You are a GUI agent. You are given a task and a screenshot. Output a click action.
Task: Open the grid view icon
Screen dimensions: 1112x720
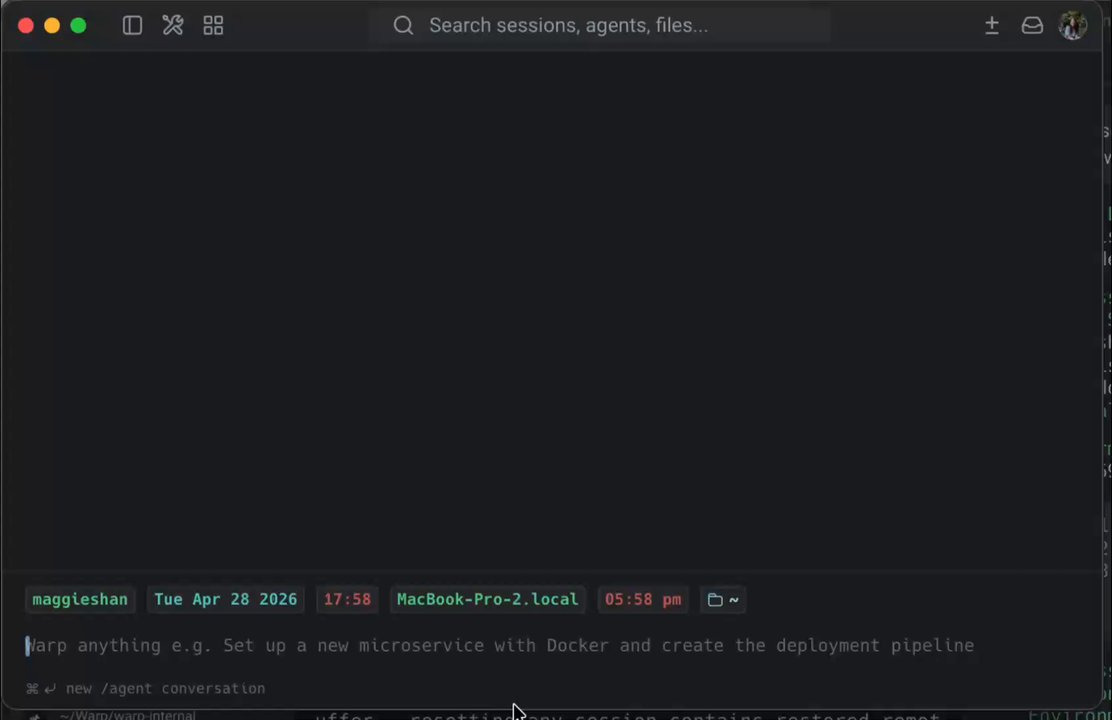point(213,26)
